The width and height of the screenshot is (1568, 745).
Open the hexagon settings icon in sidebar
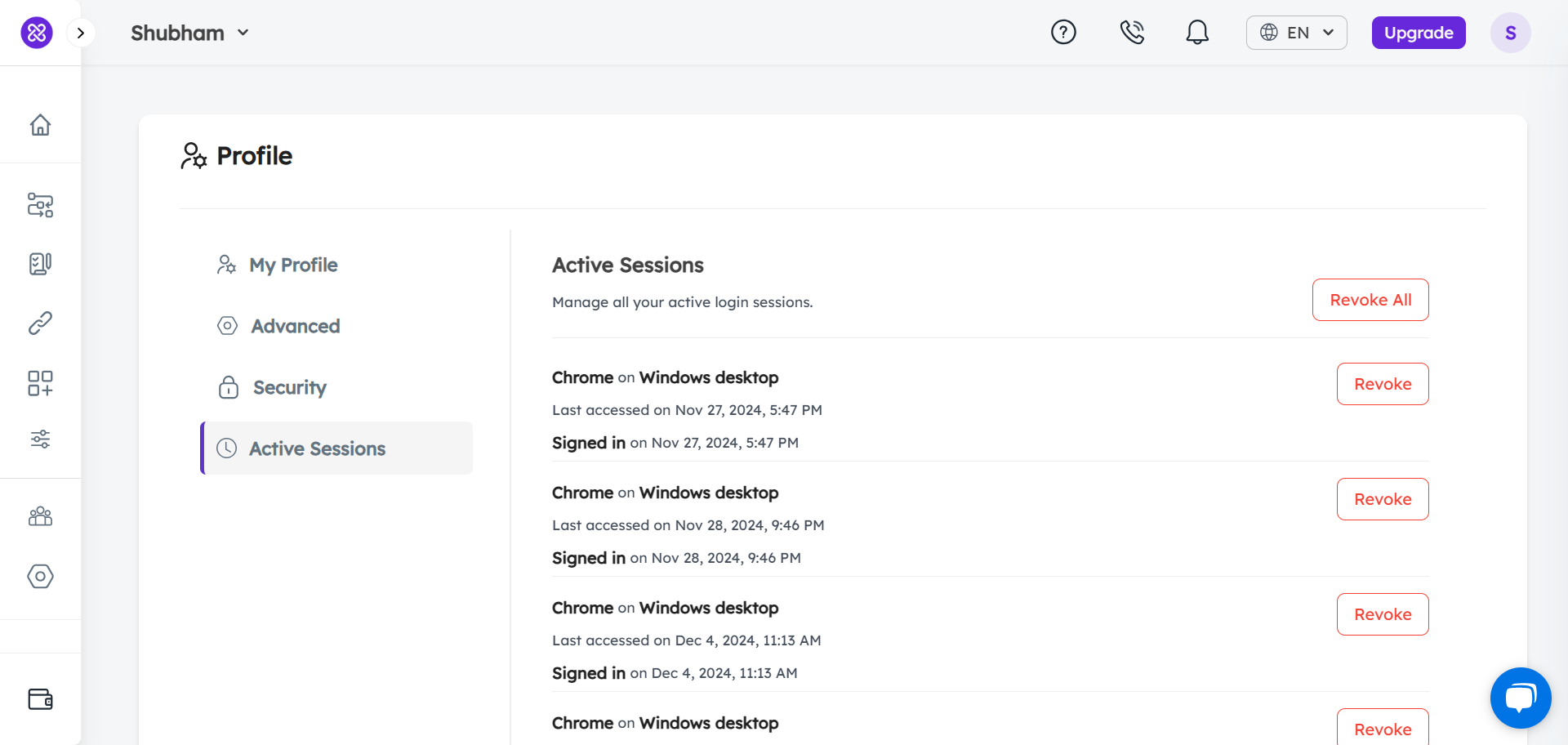pos(40,577)
